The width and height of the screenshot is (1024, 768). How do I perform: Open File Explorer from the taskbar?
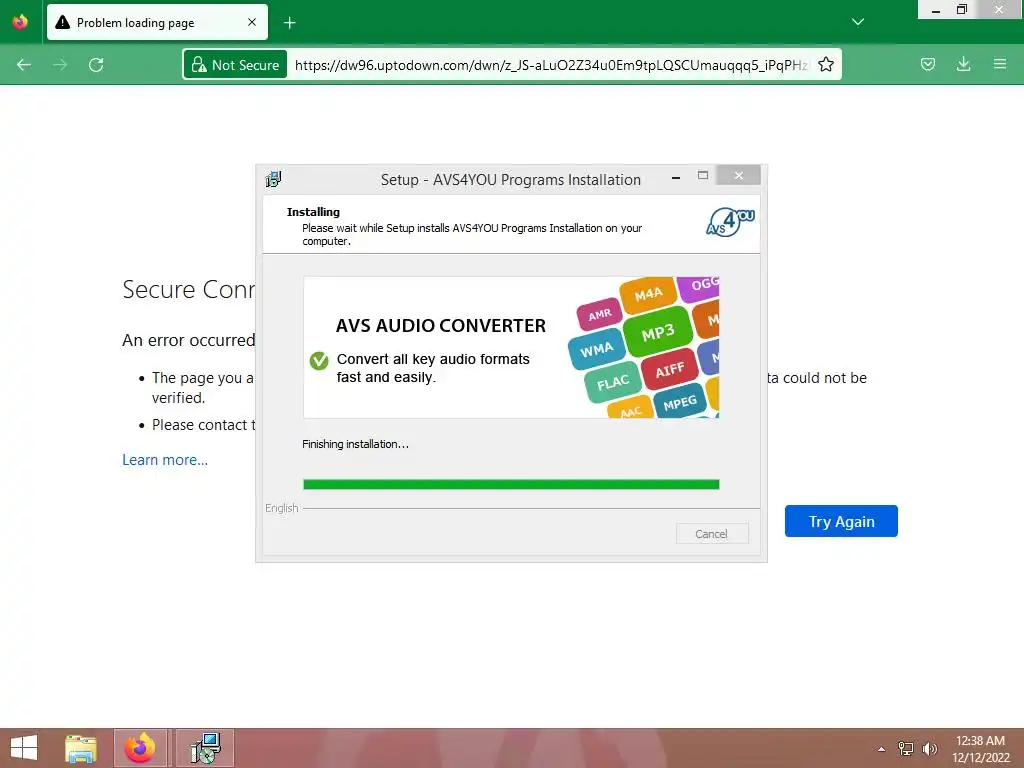coord(81,748)
